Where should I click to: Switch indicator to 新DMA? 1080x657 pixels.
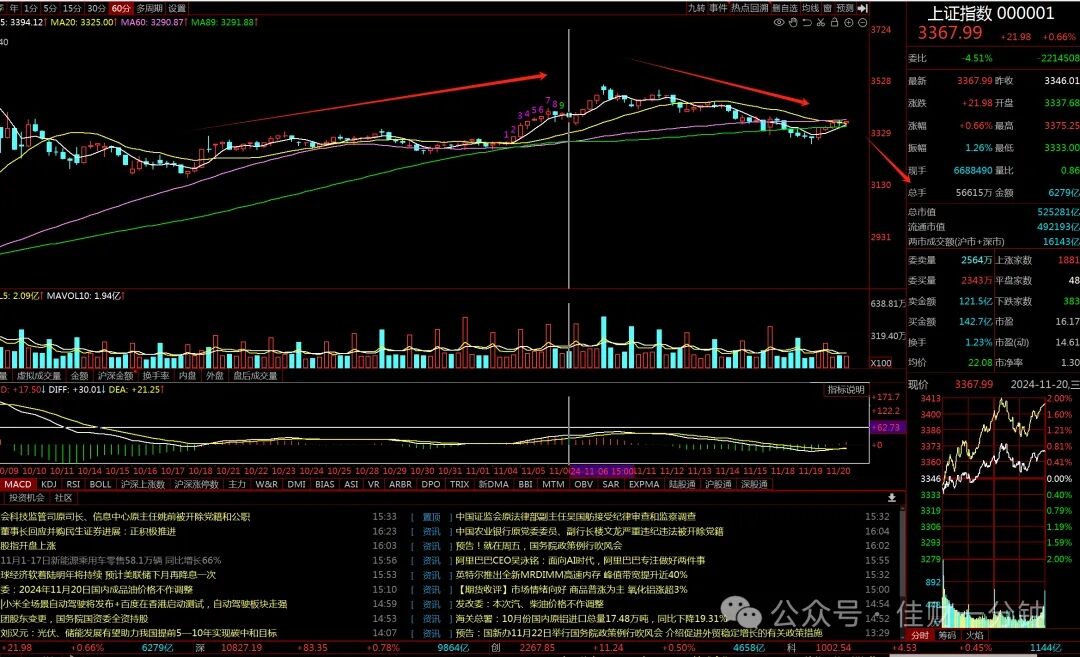coord(493,484)
